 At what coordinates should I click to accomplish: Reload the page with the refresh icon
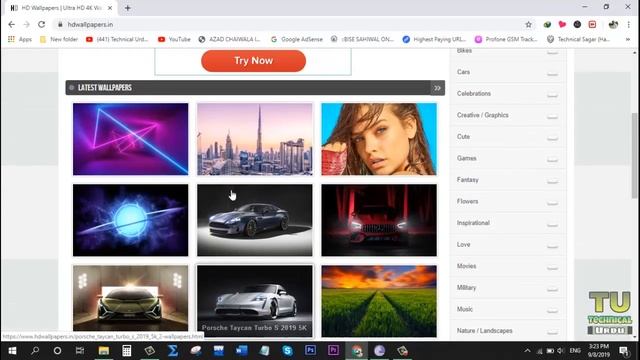[41, 24]
